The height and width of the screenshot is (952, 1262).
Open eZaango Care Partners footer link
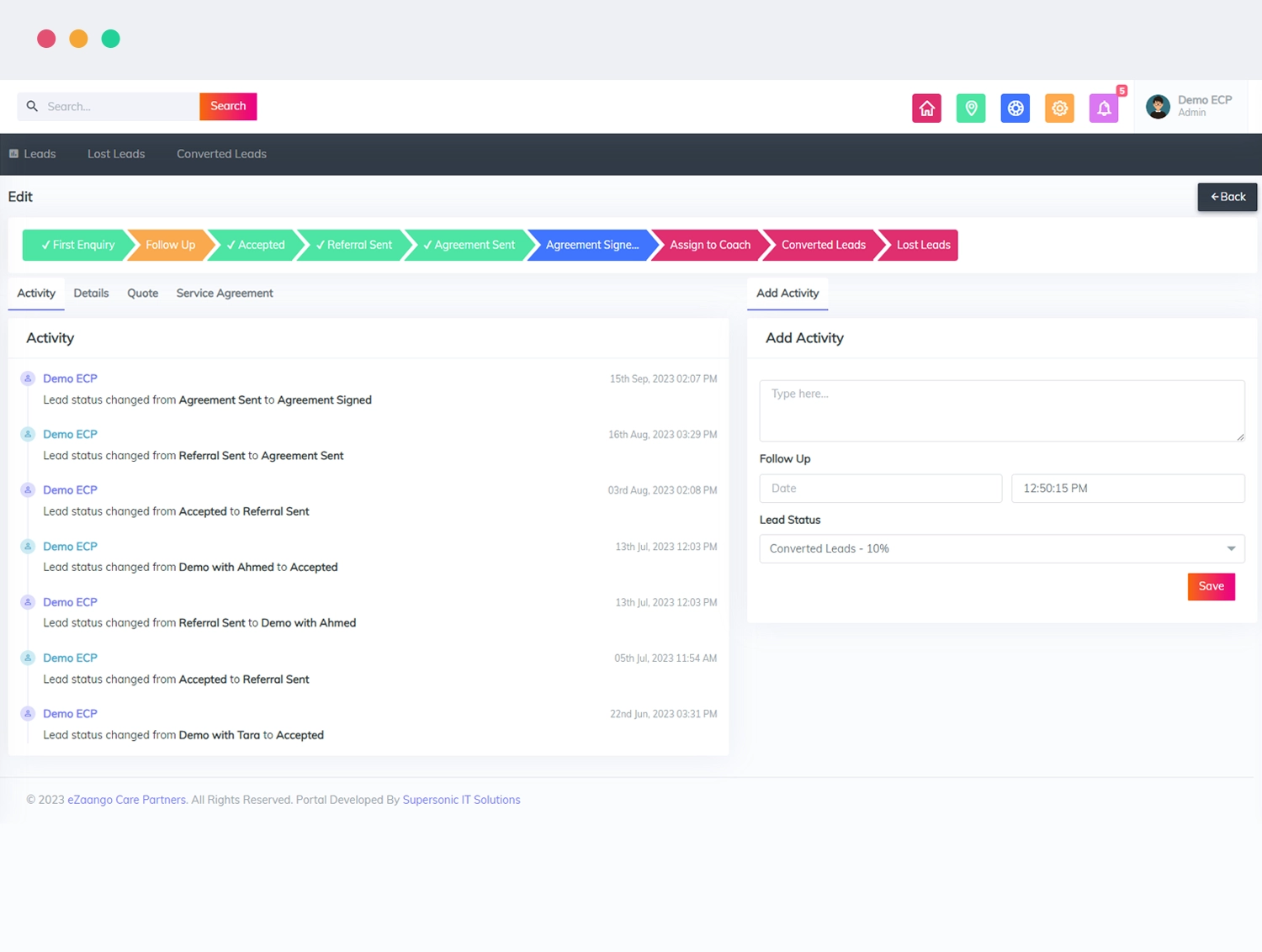(127, 800)
